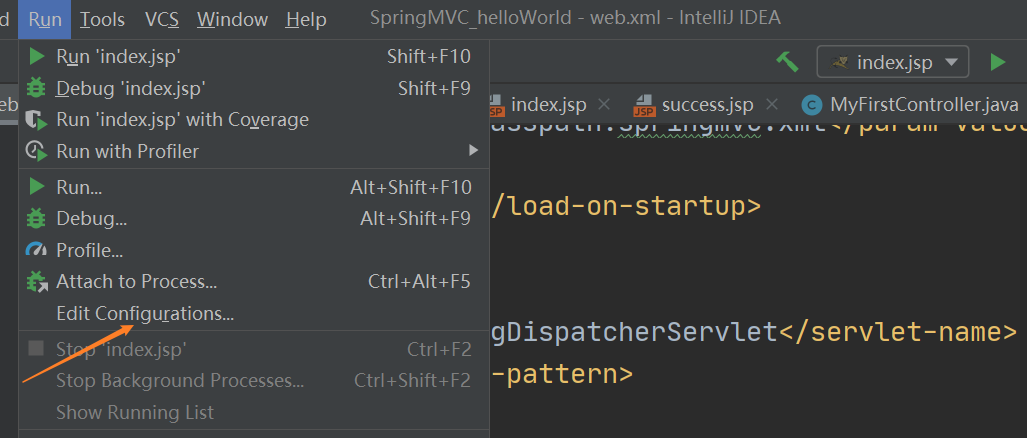Select Run with Profiler entry

pos(254,151)
